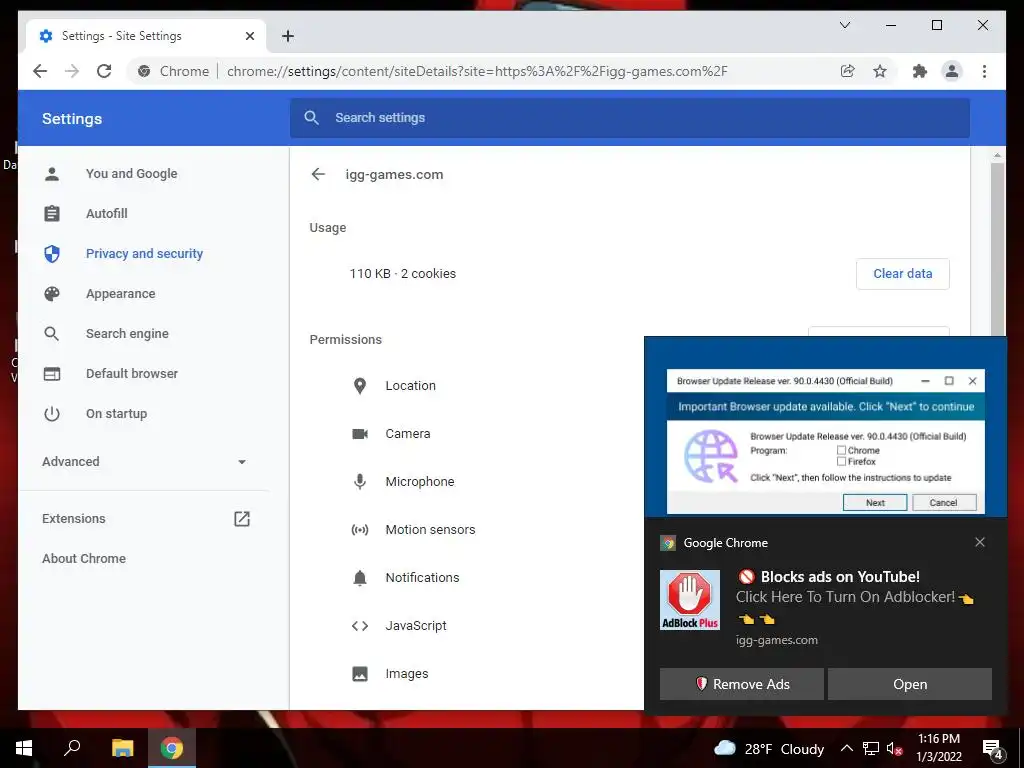Tick the Firefox program checkbox
Viewport: 1024px width, 768px height.
(841, 461)
